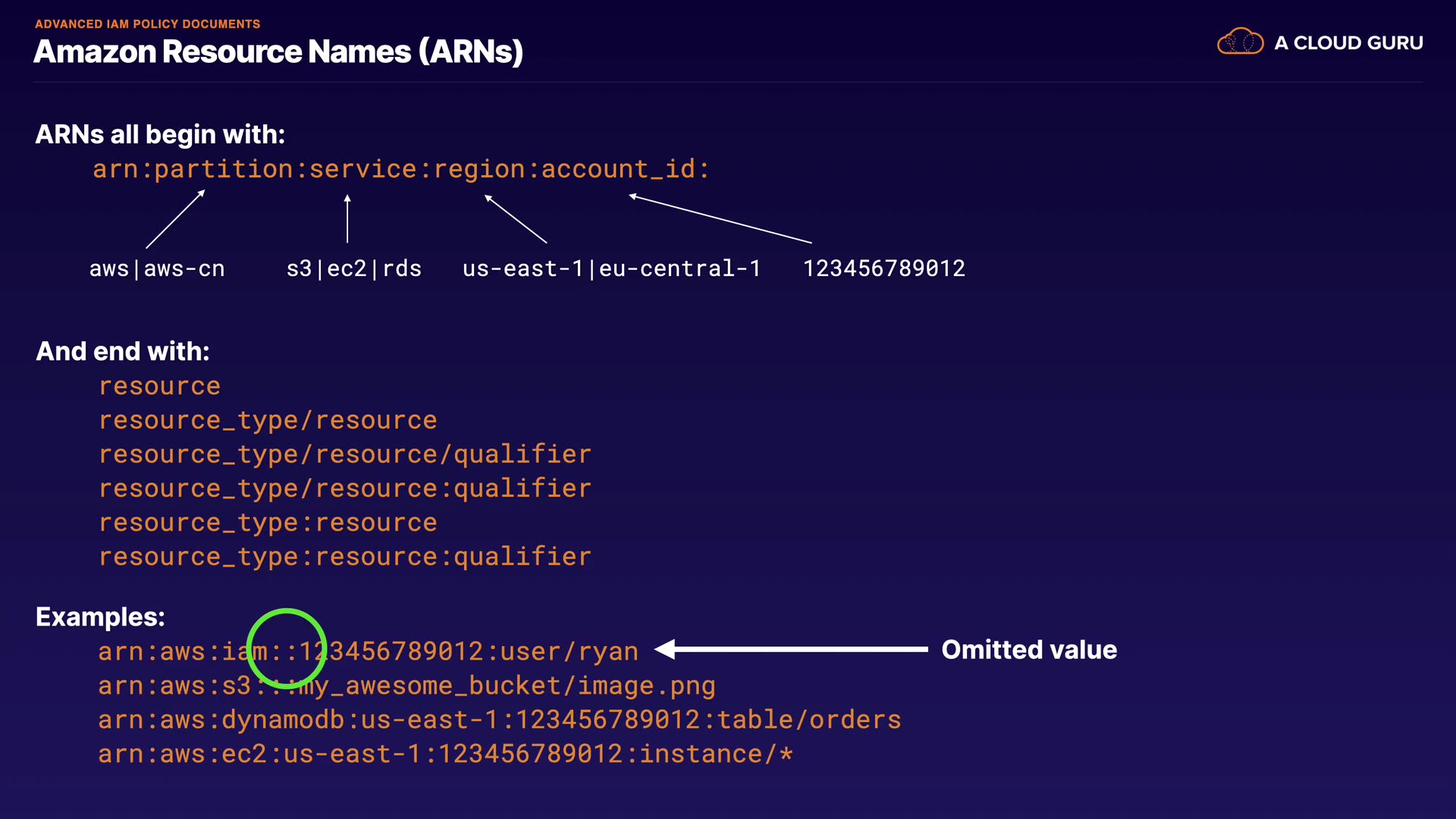1456x819 pixels.
Task: Click the Advanced IAM Policy Documents subtitle
Action: click(147, 24)
